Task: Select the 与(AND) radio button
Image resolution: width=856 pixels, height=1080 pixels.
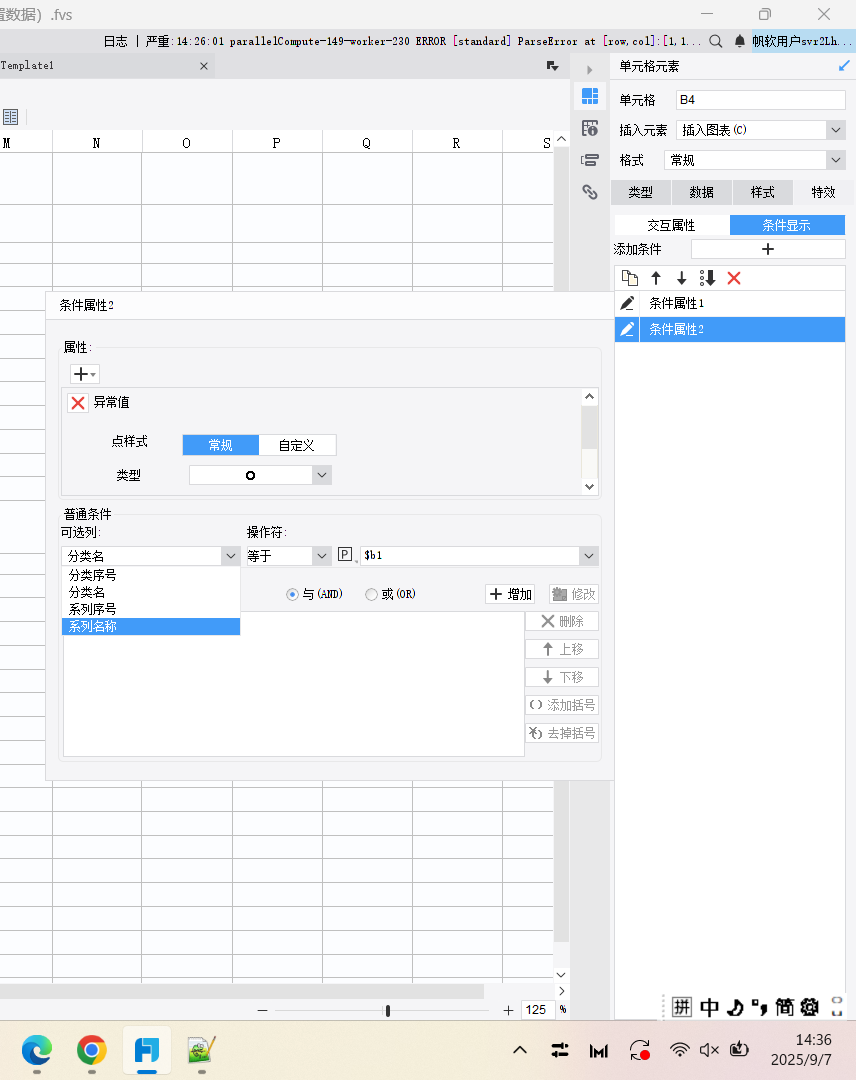Action: click(292, 594)
